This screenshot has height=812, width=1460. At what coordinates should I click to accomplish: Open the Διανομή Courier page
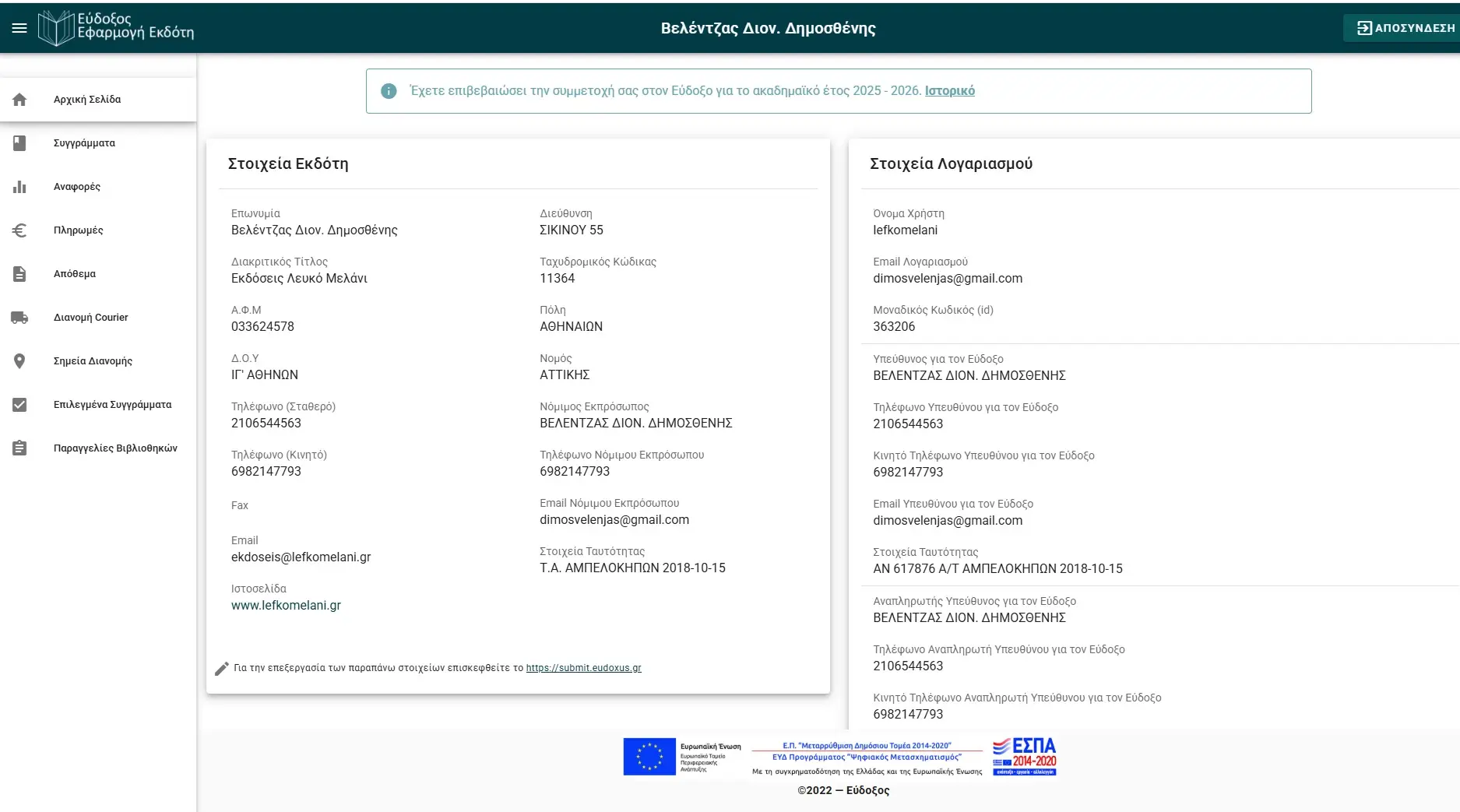click(x=98, y=318)
